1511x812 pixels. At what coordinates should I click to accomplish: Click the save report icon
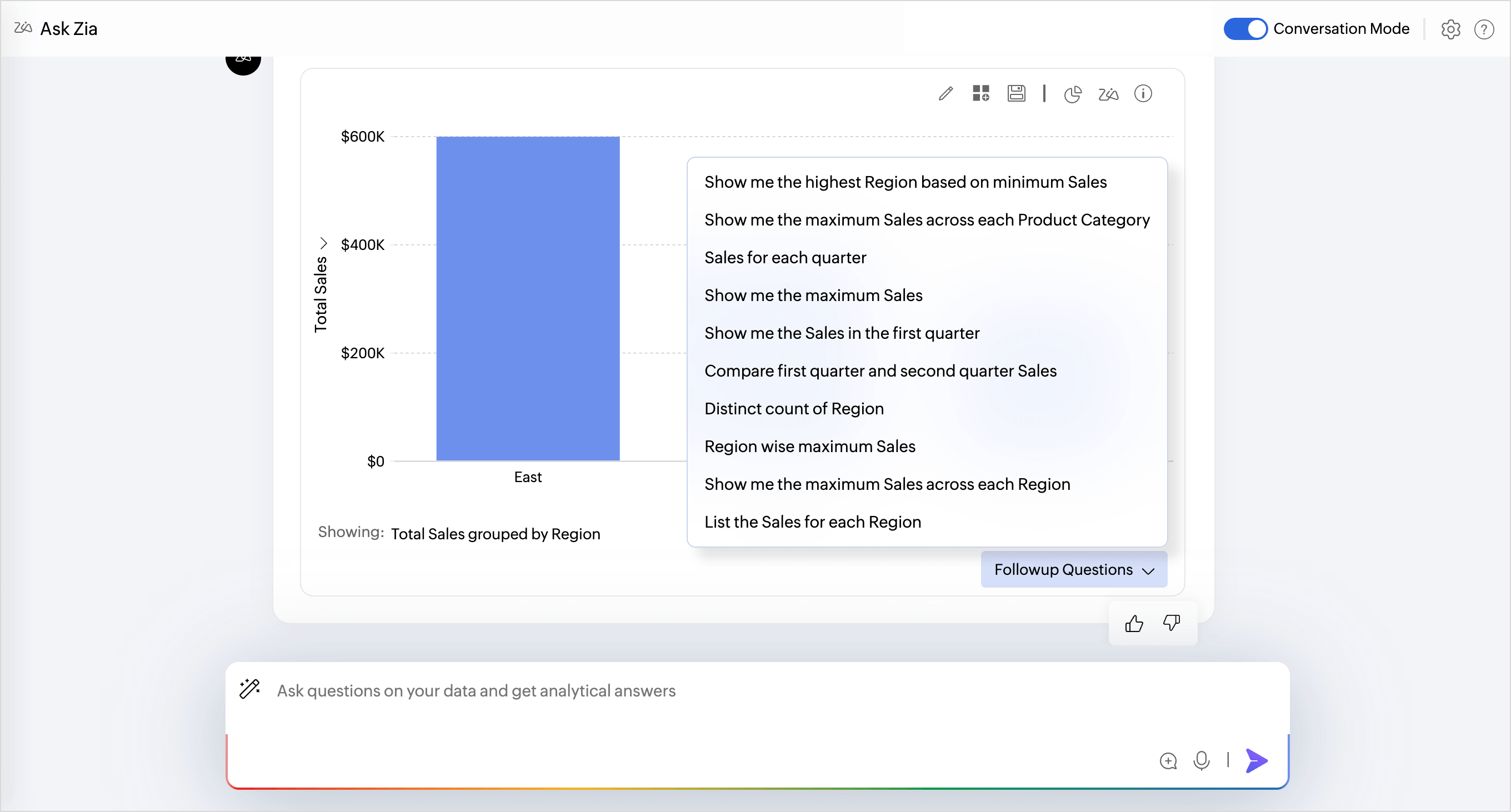coord(1016,94)
